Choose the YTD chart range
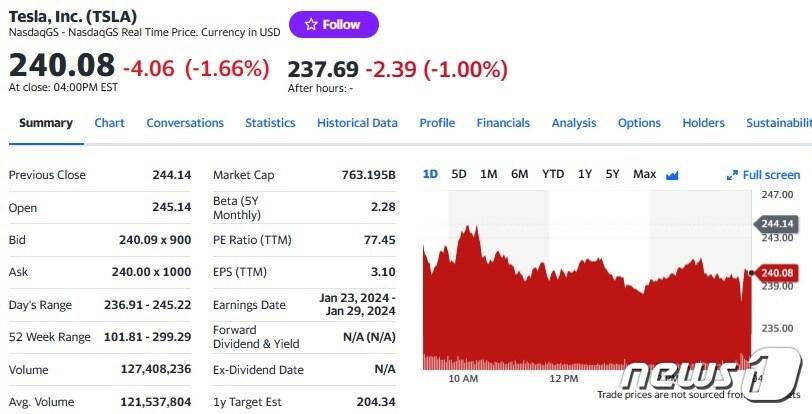 tap(553, 174)
